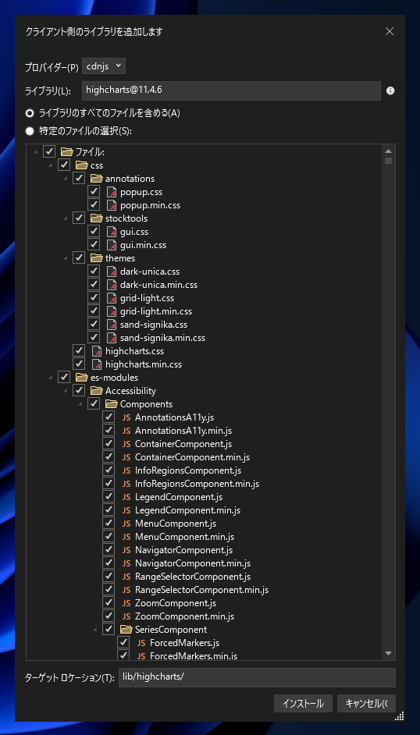Click the stocktools folder icon
This screenshot has height=735, width=420.
pyautogui.click(x=97, y=218)
